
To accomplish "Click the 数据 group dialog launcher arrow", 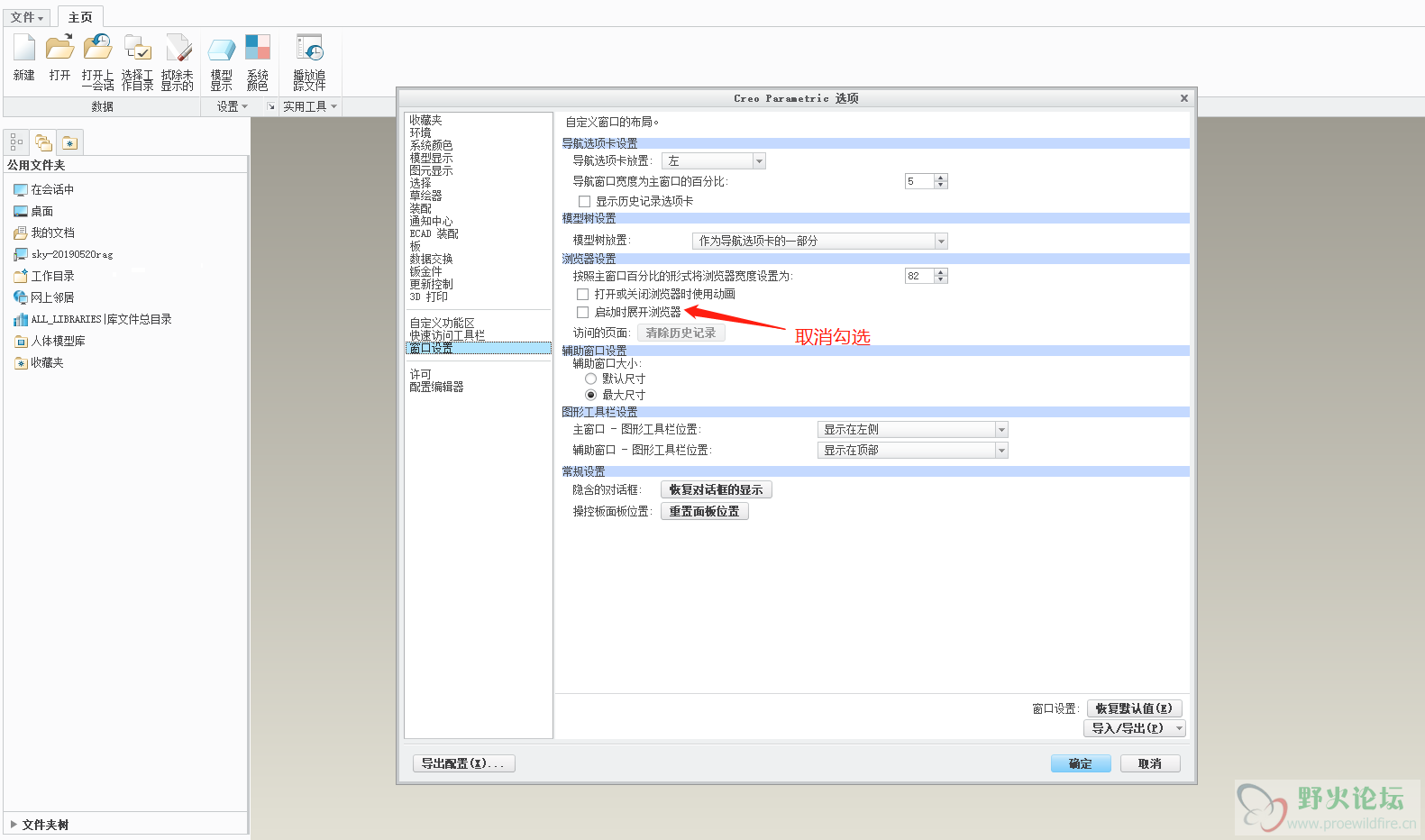I will tap(270, 106).
